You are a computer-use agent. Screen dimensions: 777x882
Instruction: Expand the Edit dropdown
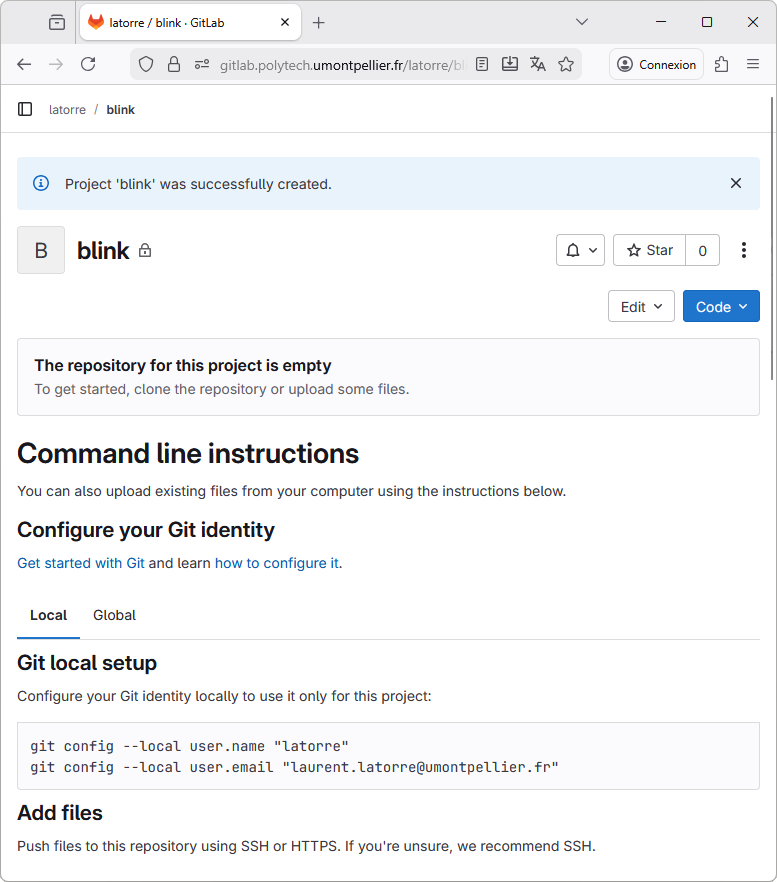(x=641, y=306)
